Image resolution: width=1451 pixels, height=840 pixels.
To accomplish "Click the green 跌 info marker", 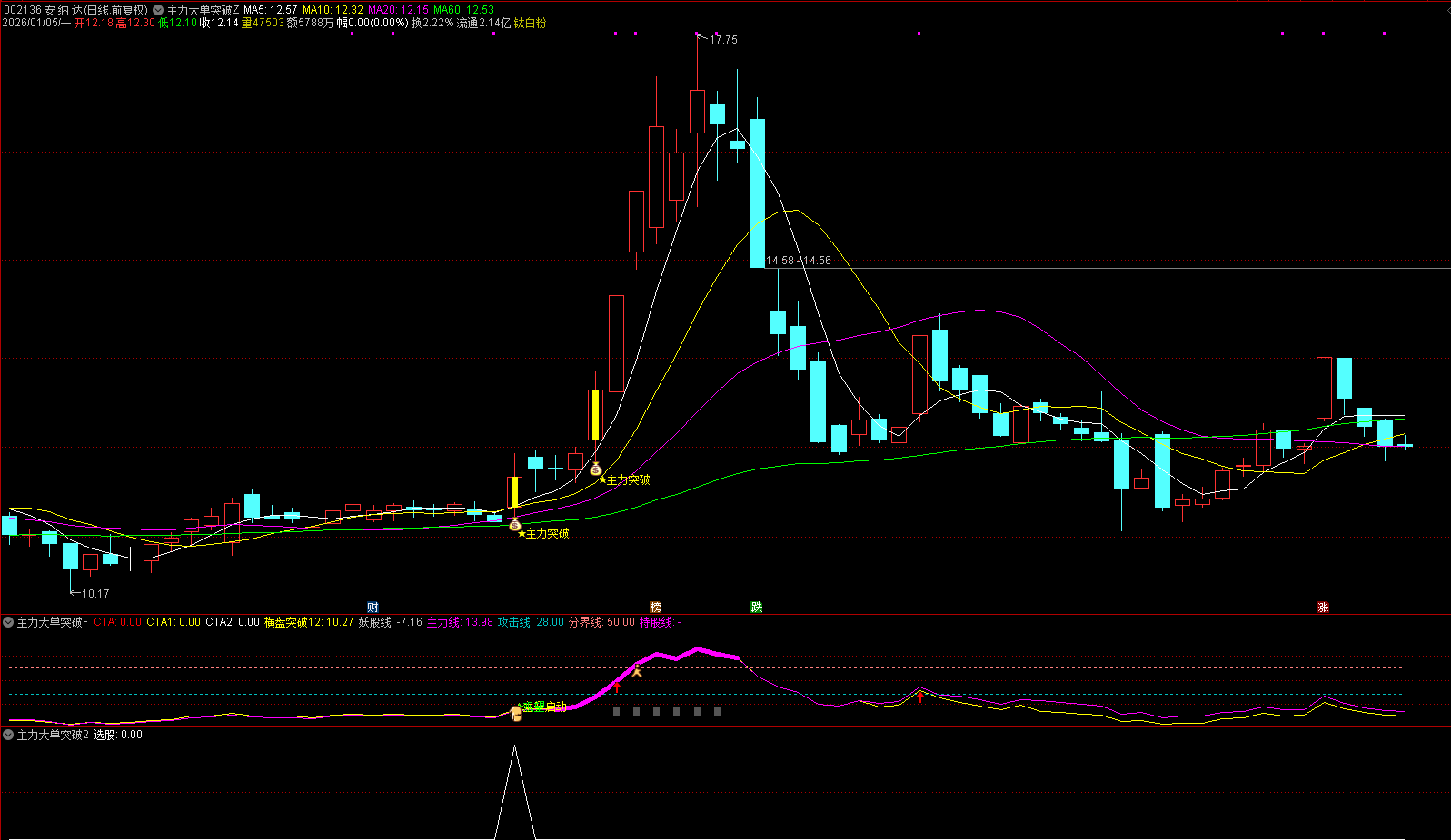I will point(757,607).
